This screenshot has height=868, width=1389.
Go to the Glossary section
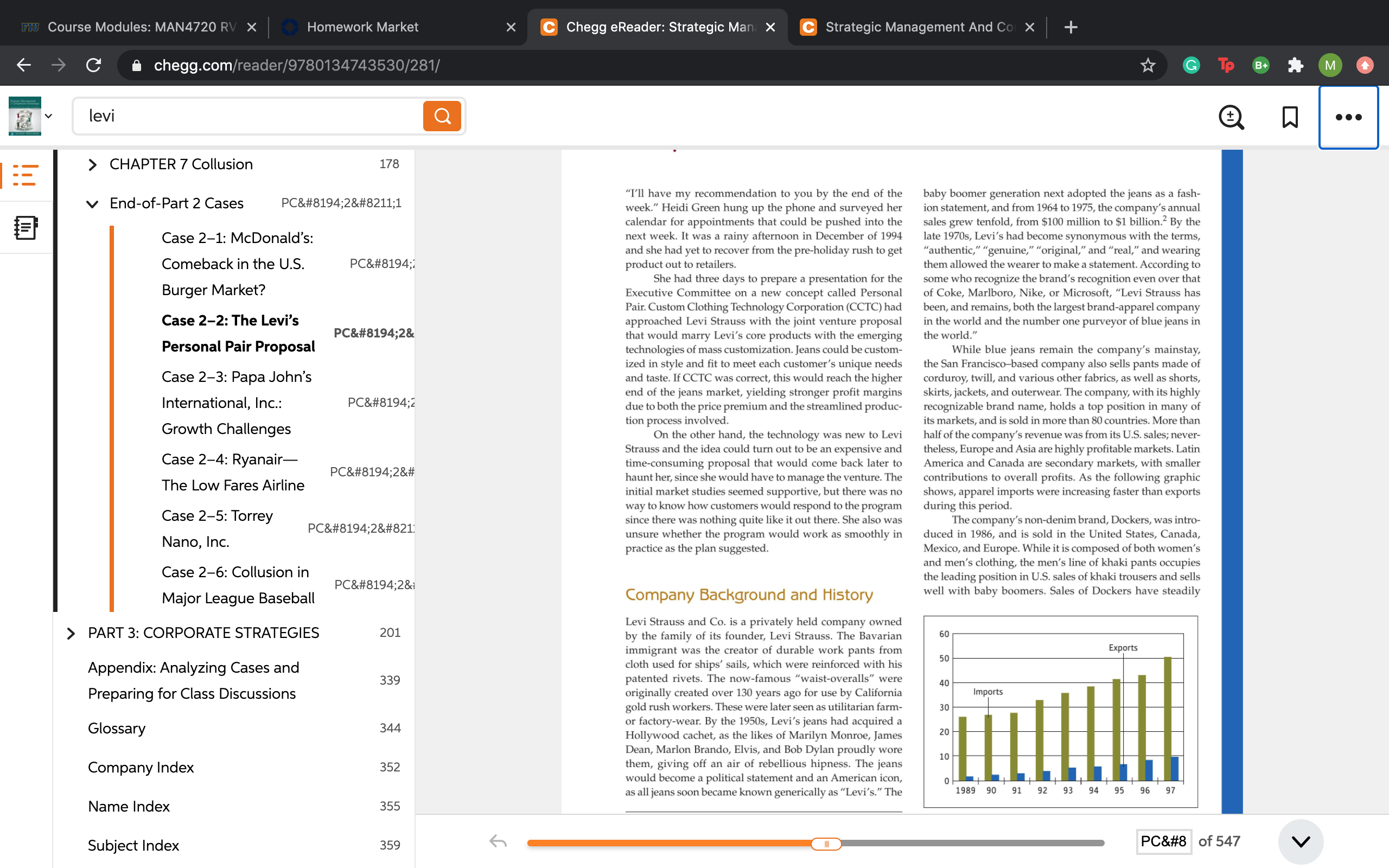pos(117,728)
